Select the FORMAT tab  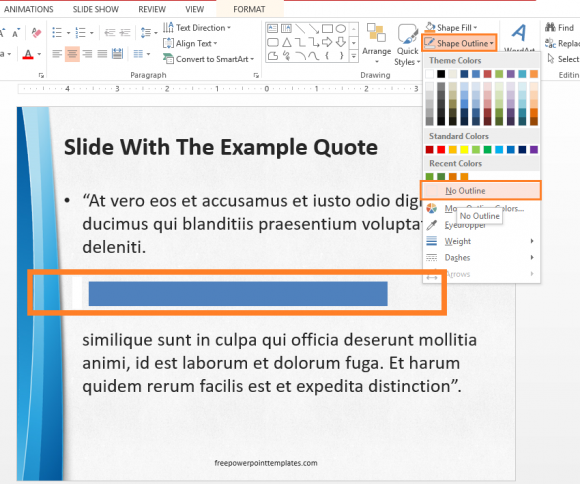(249, 9)
